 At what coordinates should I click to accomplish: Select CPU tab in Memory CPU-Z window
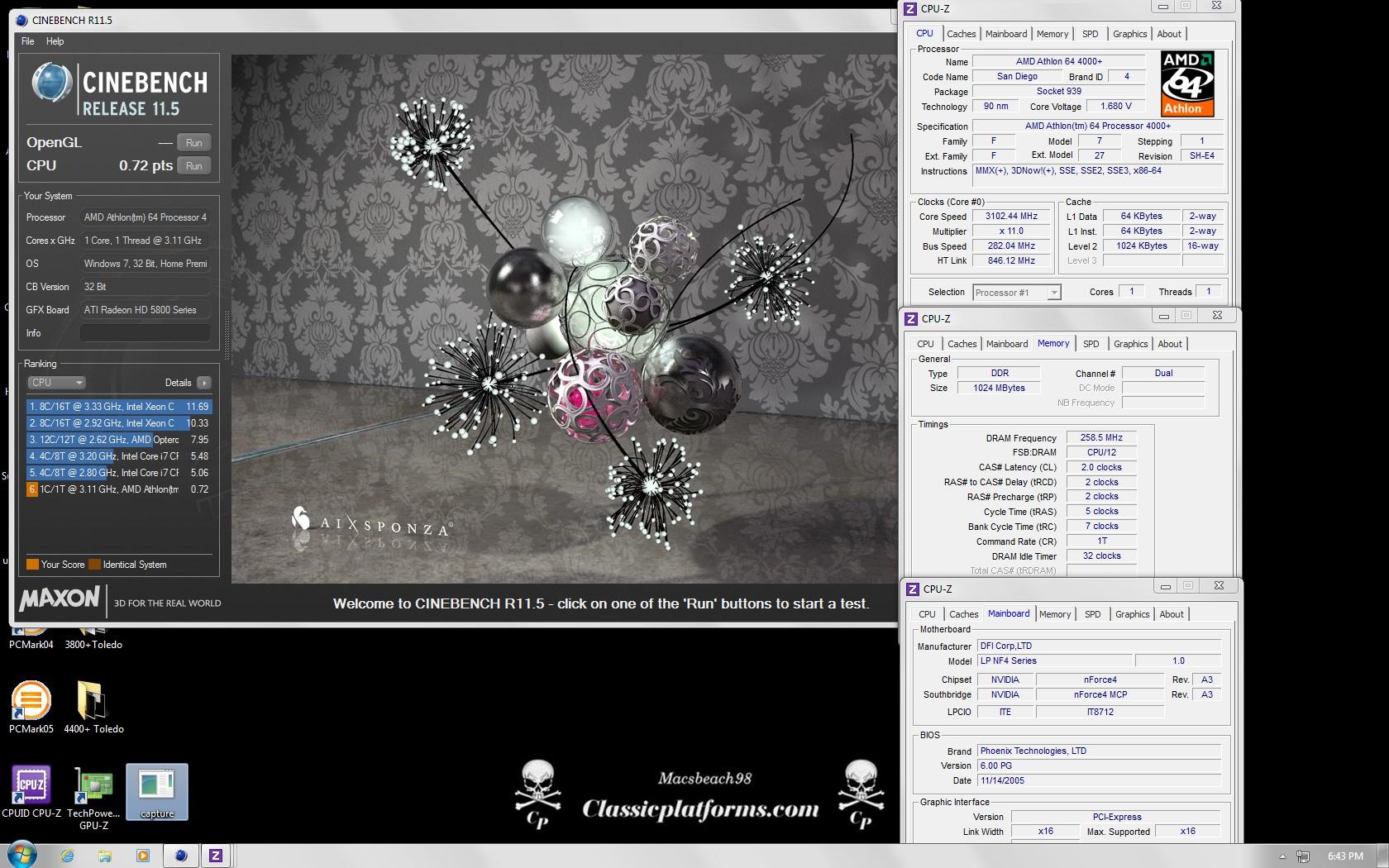point(925,344)
